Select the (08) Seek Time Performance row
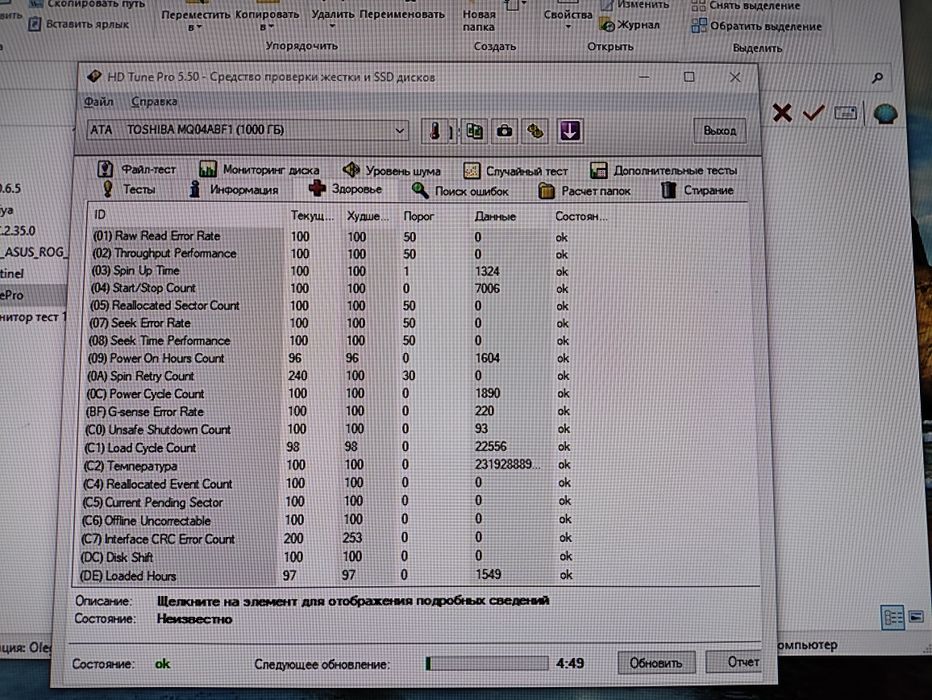 (329, 340)
